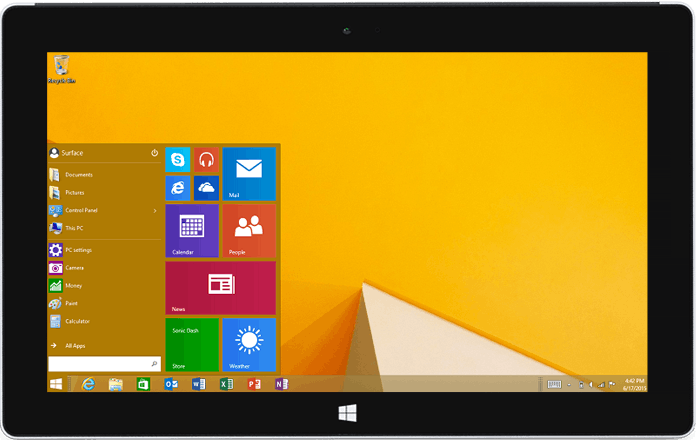This screenshot has height=440, width=700.
Task: Show All Apps list
Action: click(x=75, y=345)
